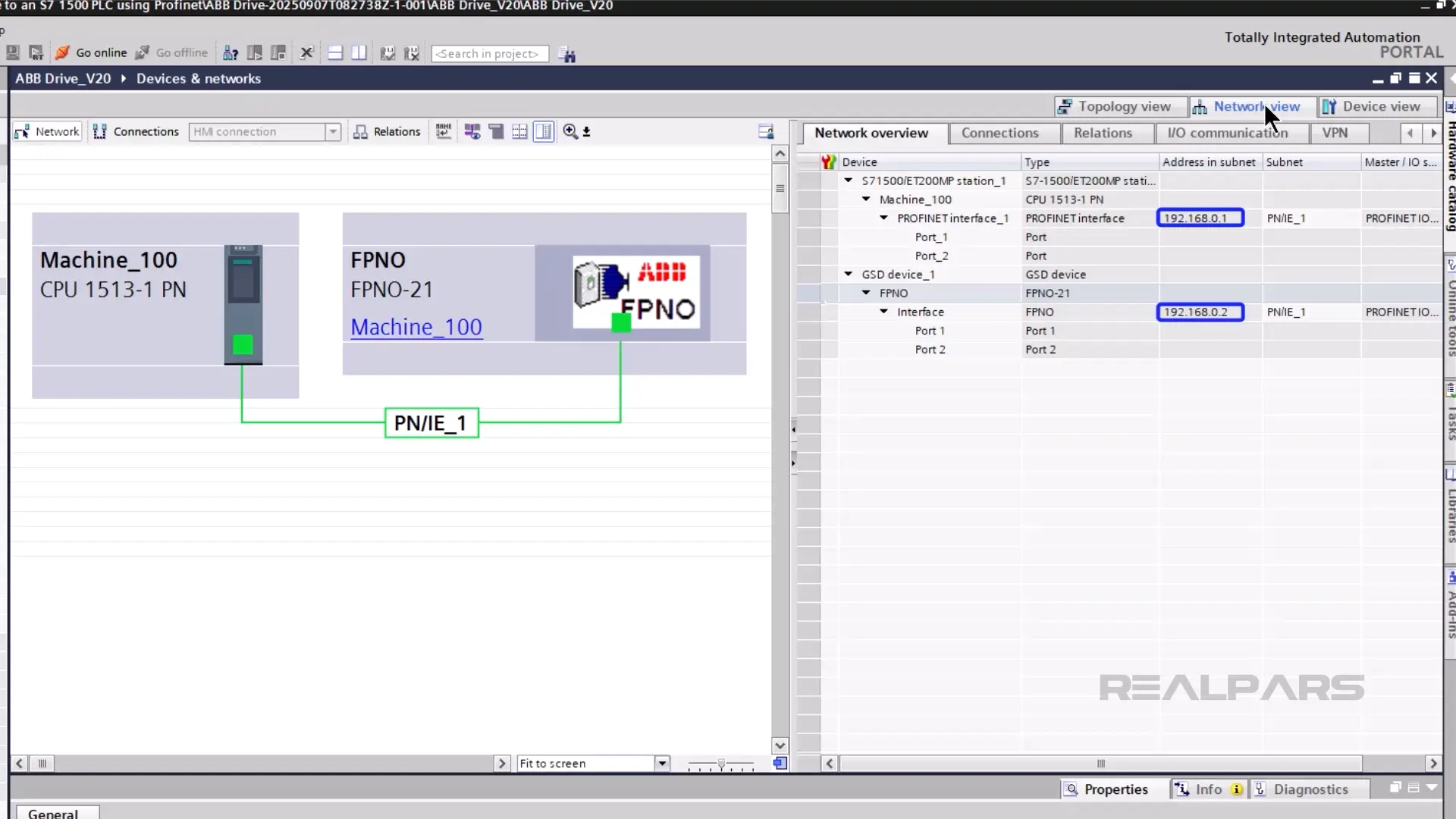Click the Go online button
Viewport: 1456px width, 819px height.
(91, 53)
